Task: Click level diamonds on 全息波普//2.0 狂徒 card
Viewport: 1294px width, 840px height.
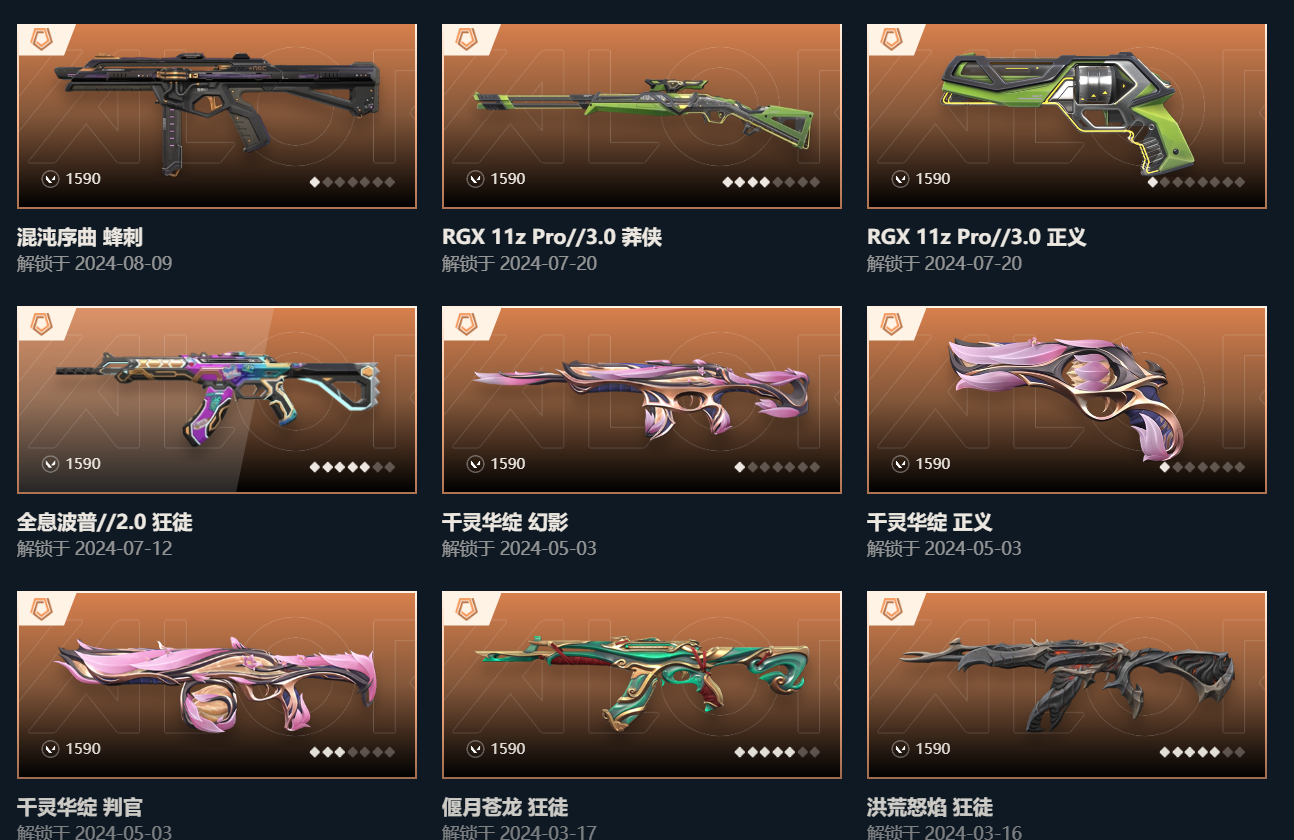Action: pyautogui.click(x=352, y=467)
